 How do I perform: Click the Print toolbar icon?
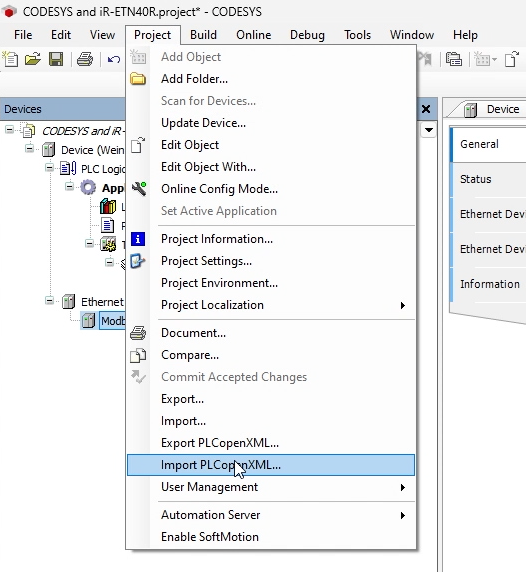coord(85,59)
